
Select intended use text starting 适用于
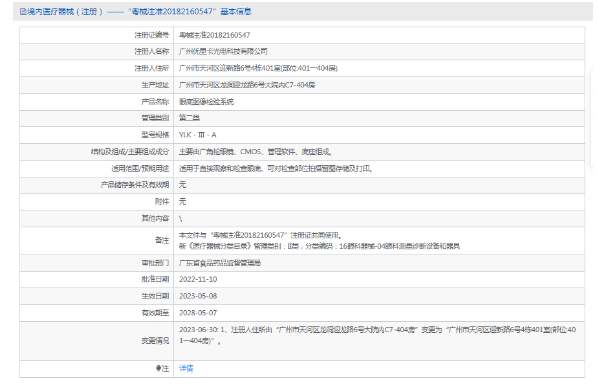click(x=276, y=168)
